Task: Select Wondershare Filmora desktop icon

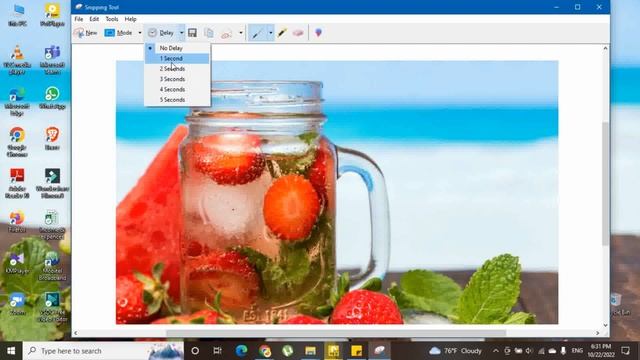Action: (x=52, y=183)
